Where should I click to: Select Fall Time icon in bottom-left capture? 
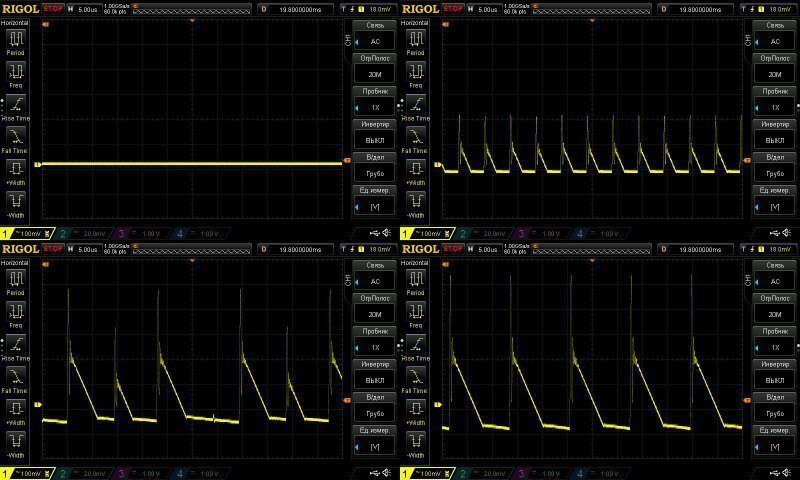click(16, 377)
